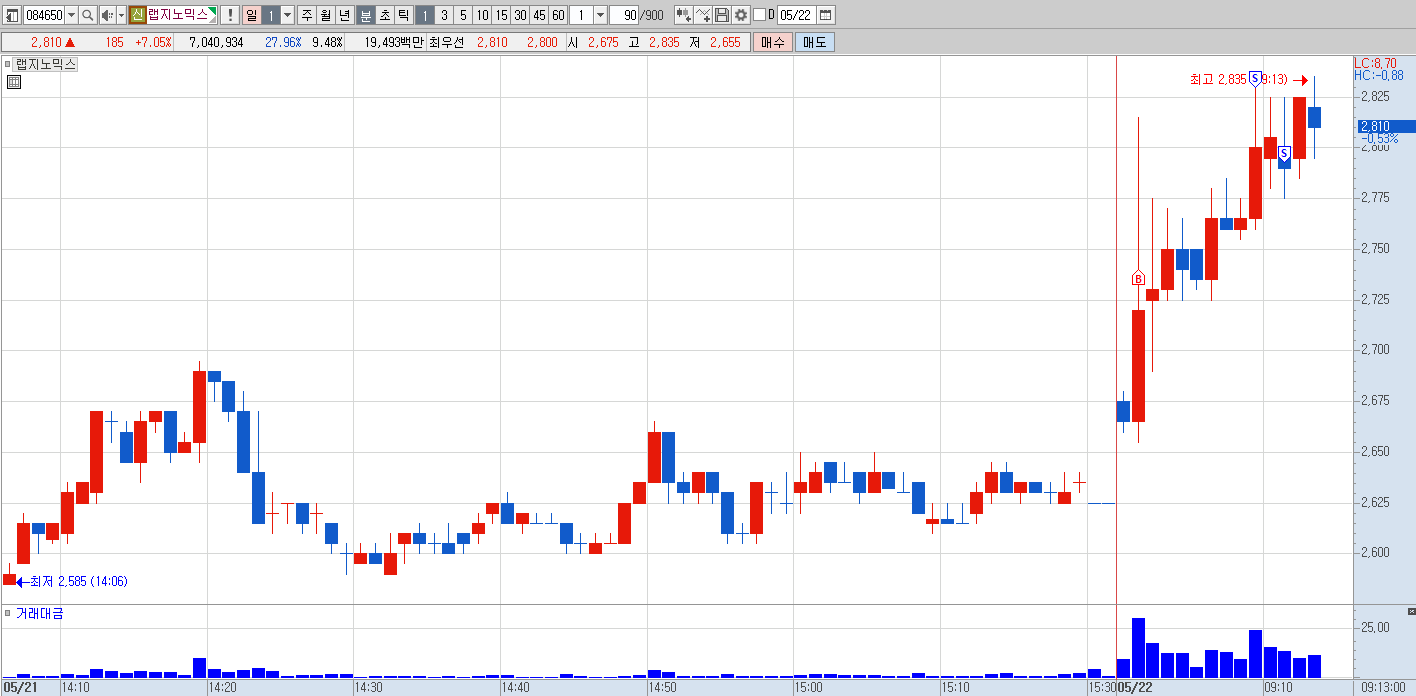Viewport: 1416px width, 696px height.
Task: Select the 분 (minute) chart period toggle
Action: [x=366, y=15]
